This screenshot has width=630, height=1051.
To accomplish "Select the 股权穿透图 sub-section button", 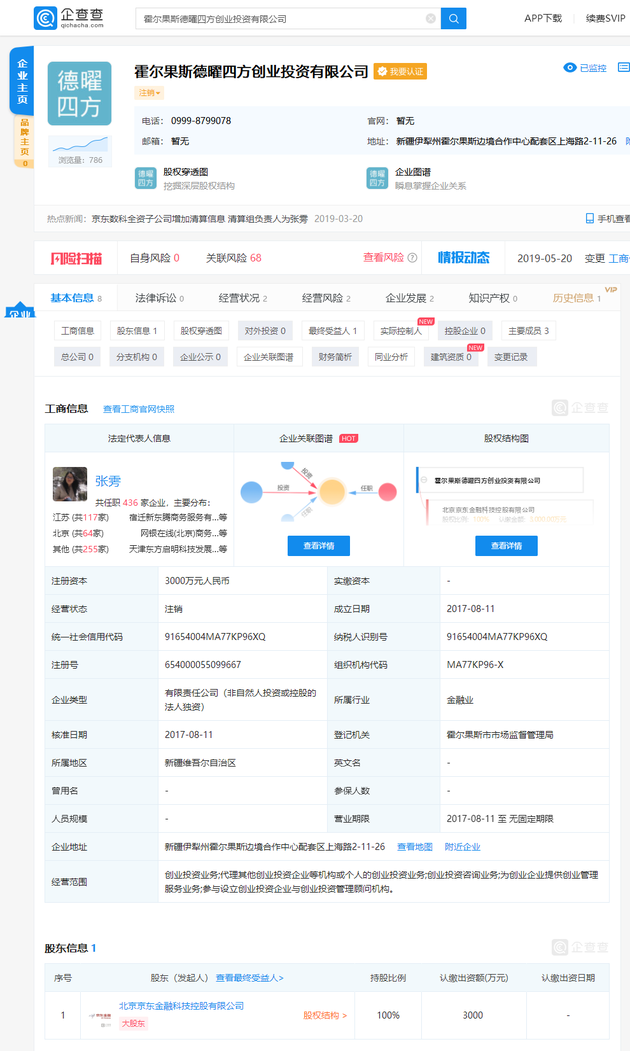I will tap(201, 330).
